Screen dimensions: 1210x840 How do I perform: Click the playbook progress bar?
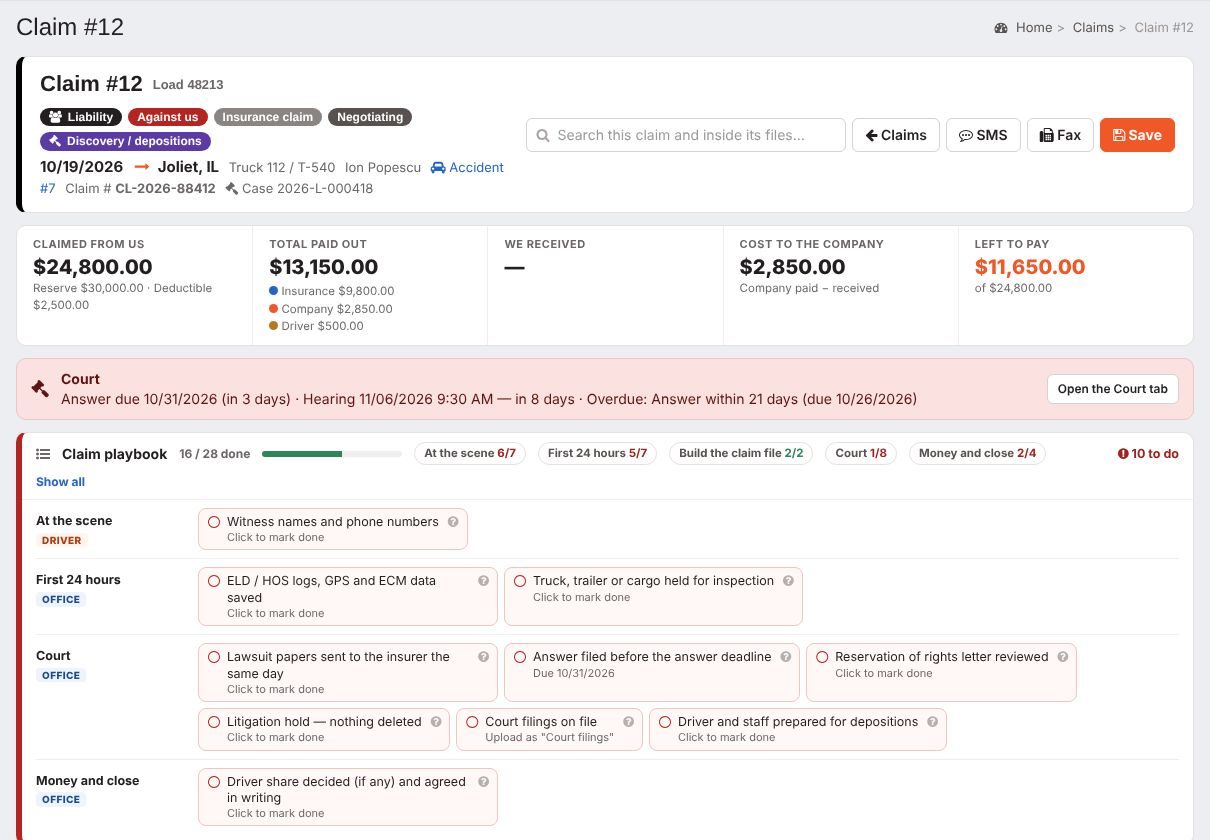332,454
